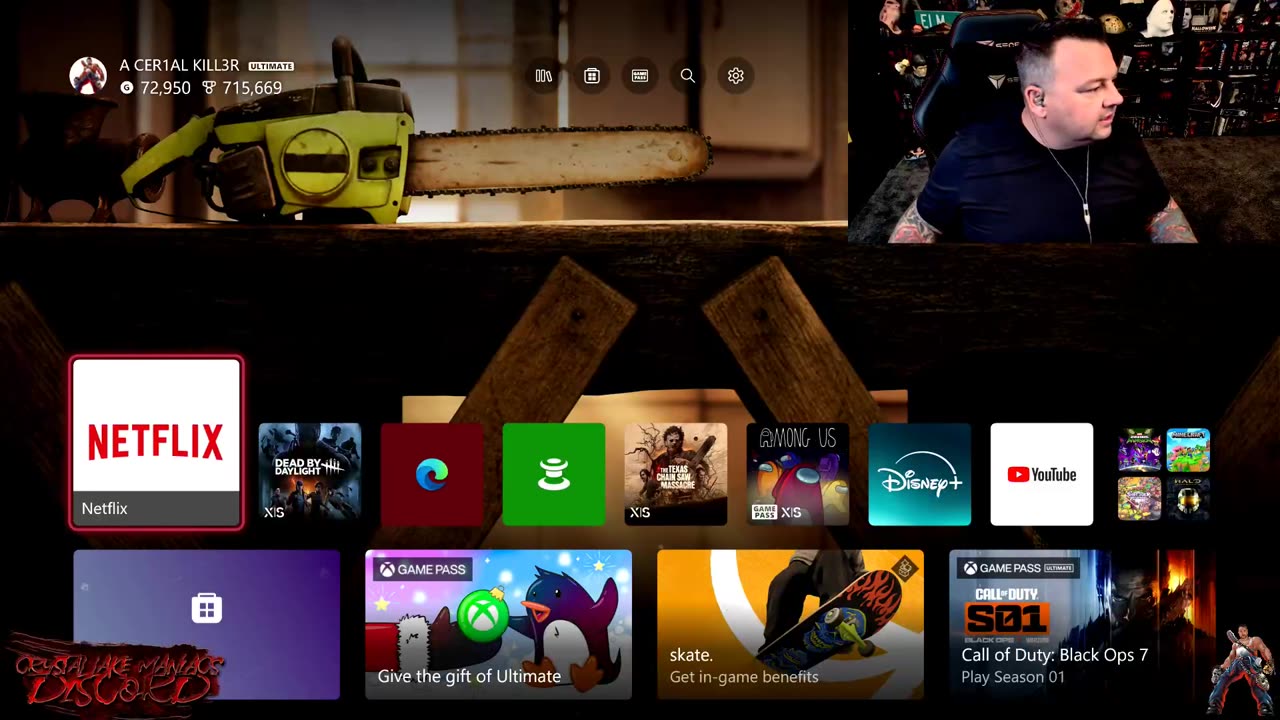Open the YouTube app tile

[1042, 474]
